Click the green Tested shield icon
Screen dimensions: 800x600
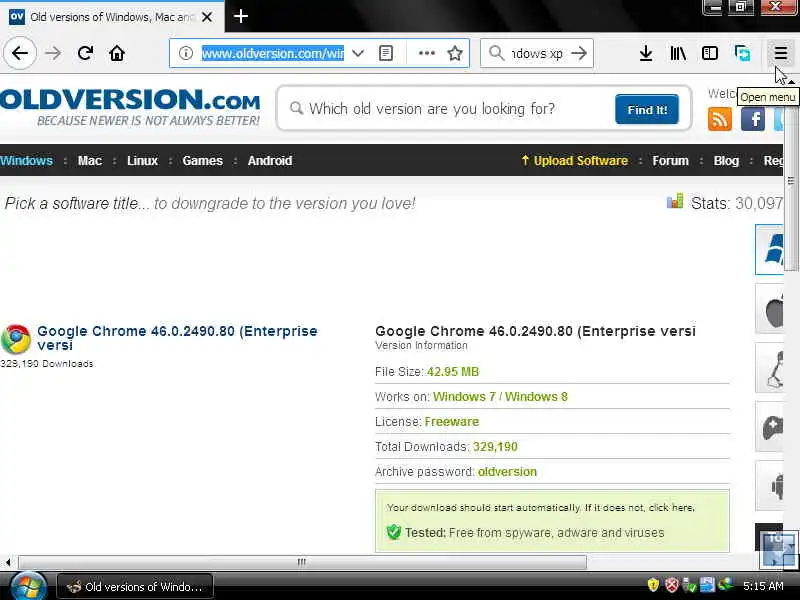coord(393,532)
